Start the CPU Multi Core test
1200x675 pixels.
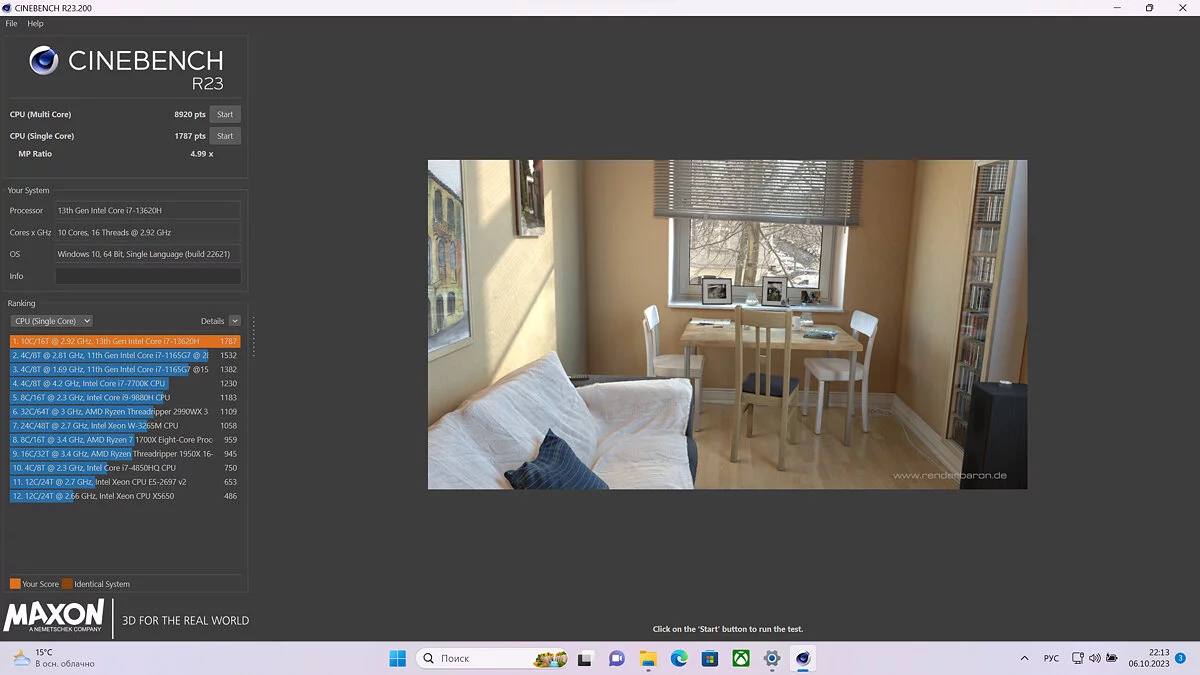tap(225, 114)
